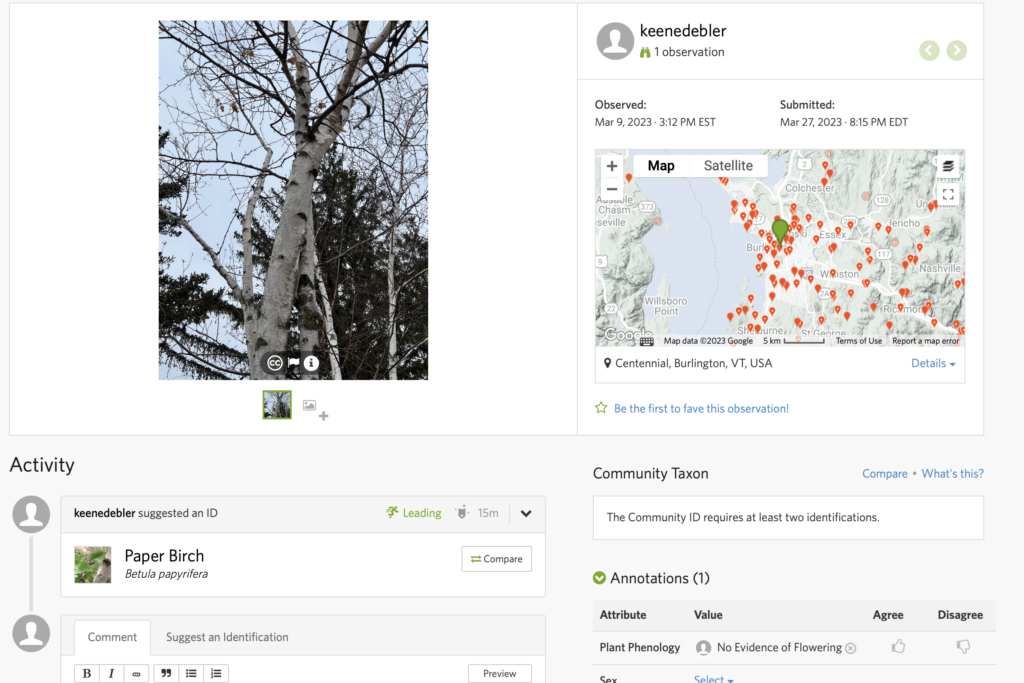Click the Creative Commons license icon on photo
This screenshot has width=1024, height=683.
pos(274,363)
